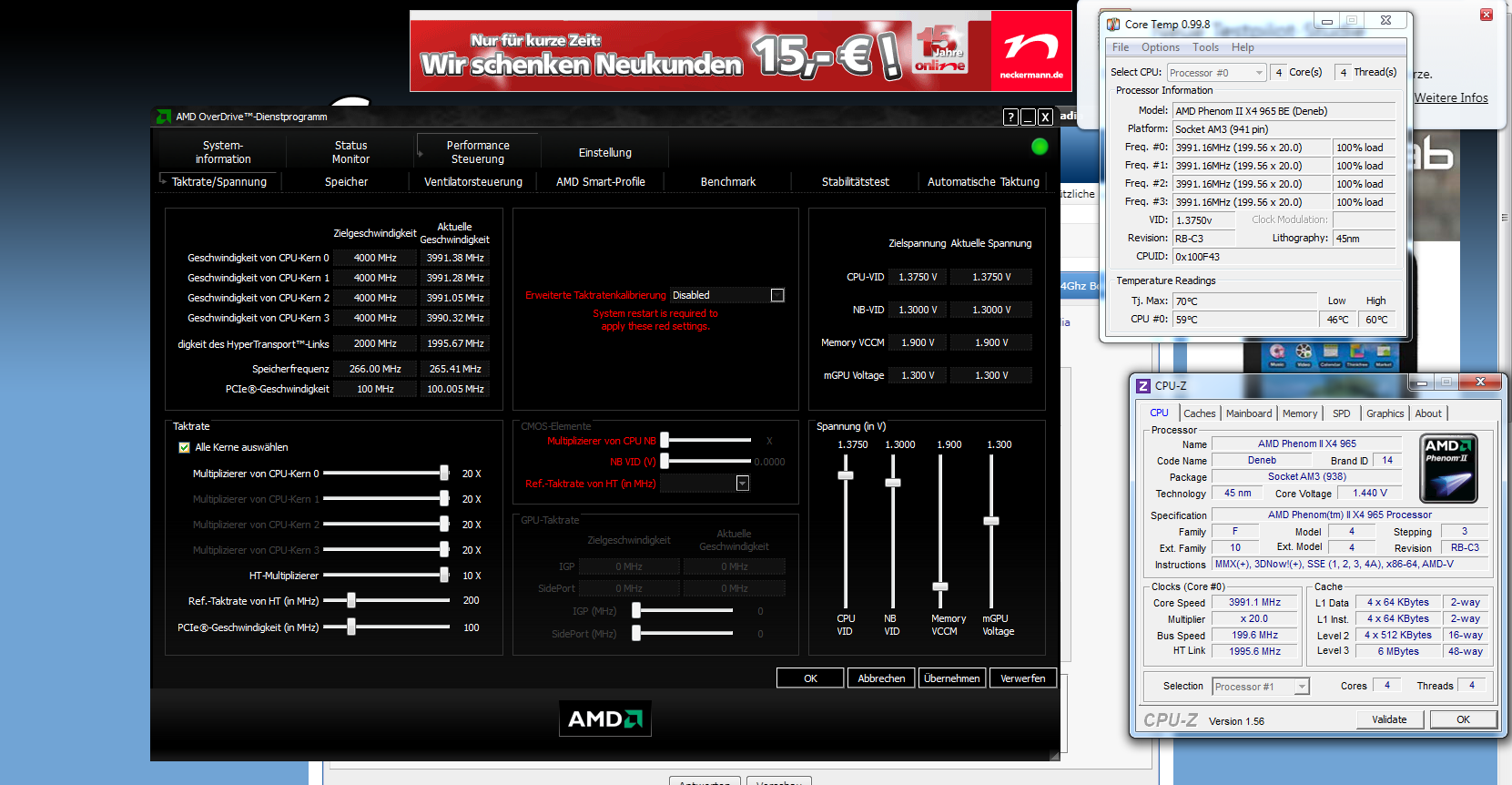Open the Automatische Taktung sub-tab
Screen dimensions: 1512x785
coord(983,181)
